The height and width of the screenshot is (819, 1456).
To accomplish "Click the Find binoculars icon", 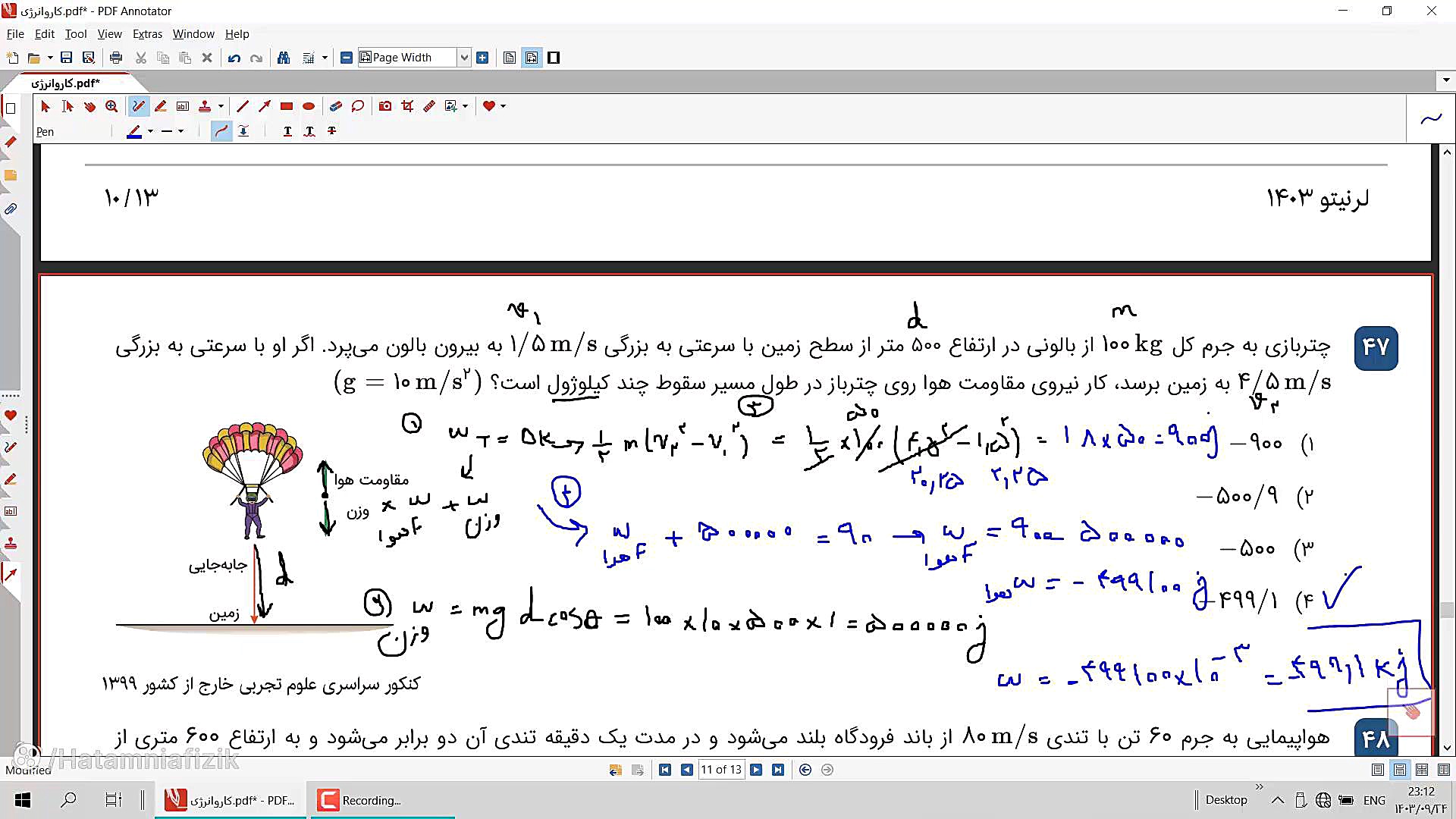I will 284,58.
